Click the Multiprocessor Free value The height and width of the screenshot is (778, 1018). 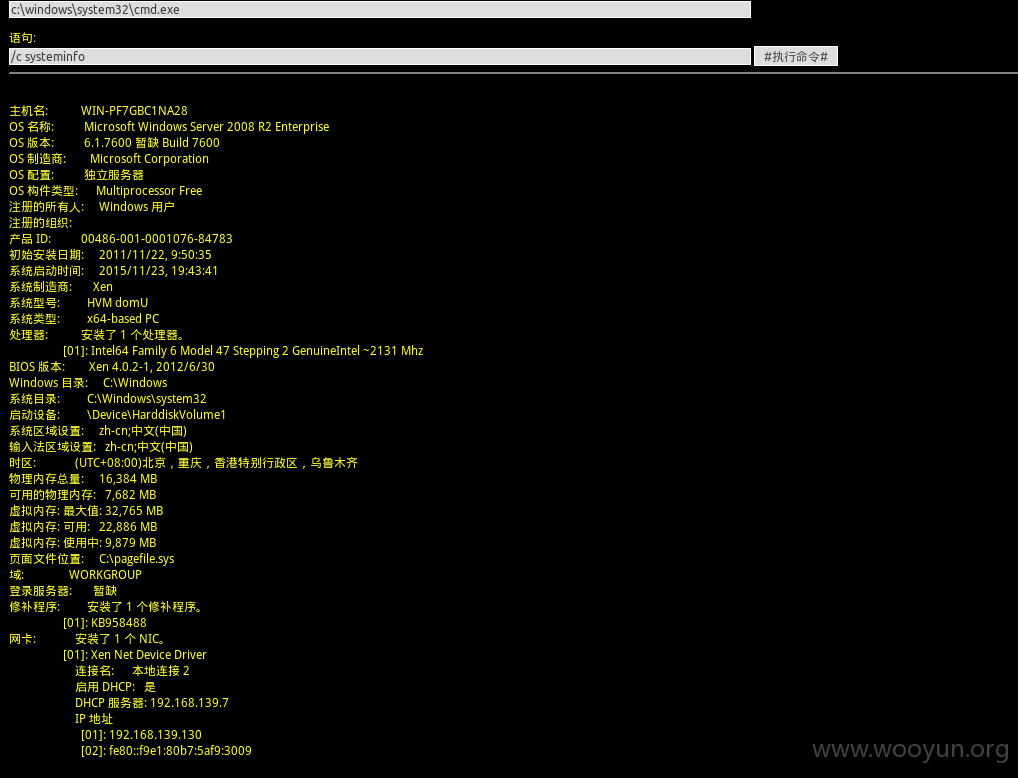pyautogui.click(x=149, y=191)
